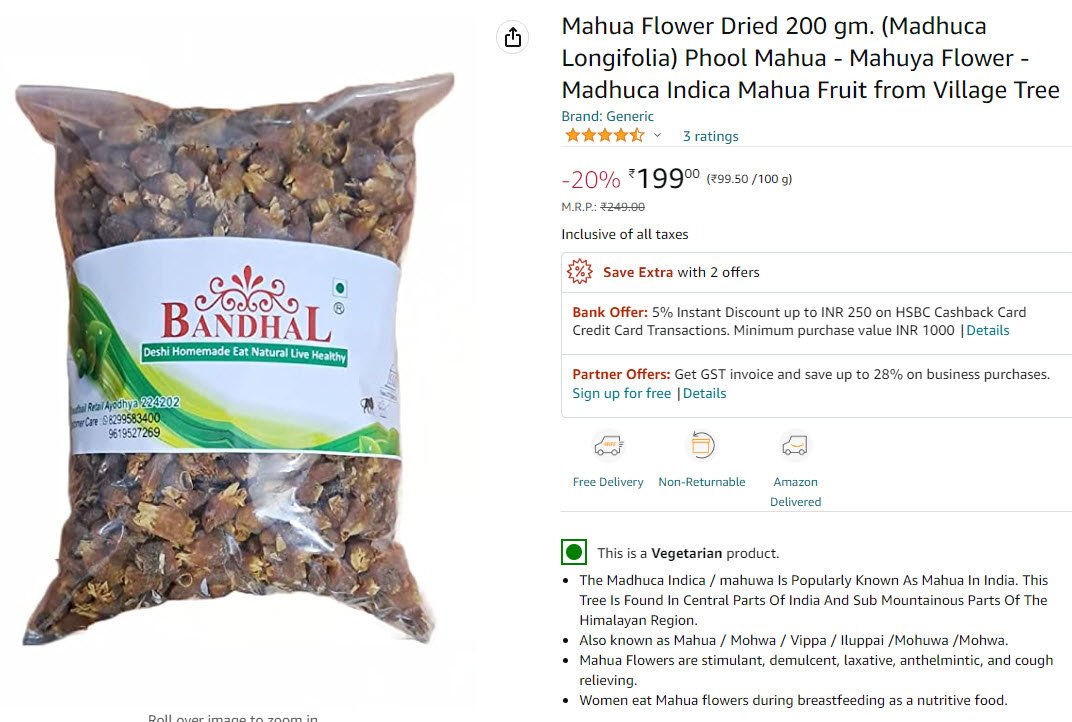
Task: Click the Save Extra with 2 offers header
Action: click(x=681, y=272)
